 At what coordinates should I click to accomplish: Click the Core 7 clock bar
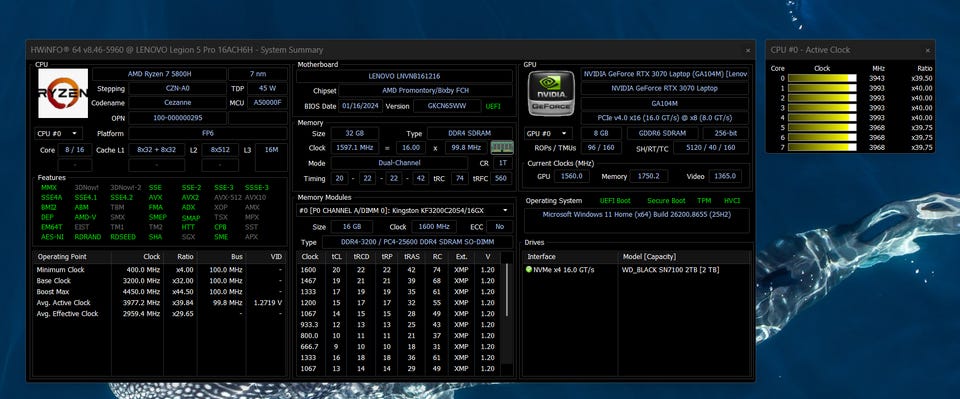(822, 147)
